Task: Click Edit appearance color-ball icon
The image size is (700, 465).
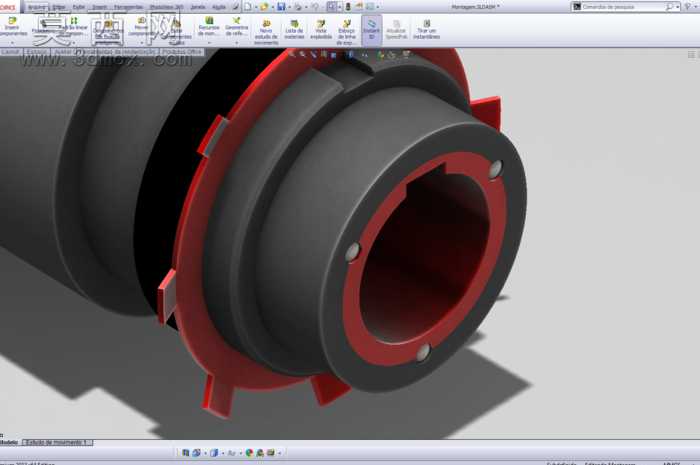Action: [381, 55]
